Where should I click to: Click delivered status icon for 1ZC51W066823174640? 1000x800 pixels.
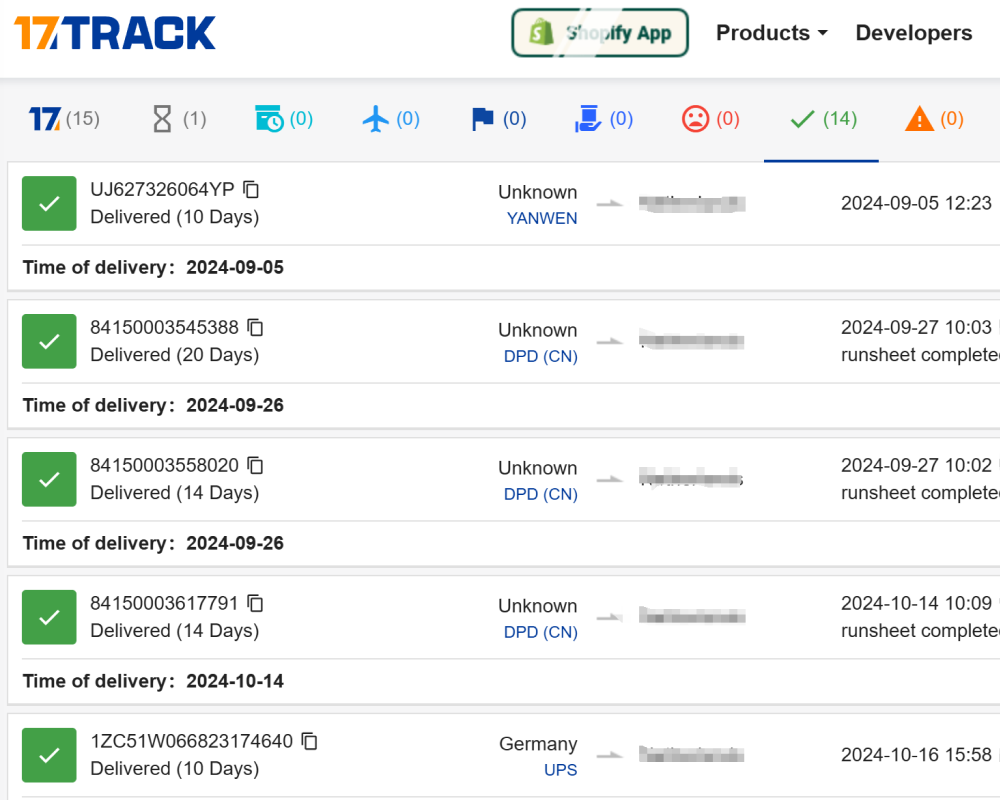[49, 755]
